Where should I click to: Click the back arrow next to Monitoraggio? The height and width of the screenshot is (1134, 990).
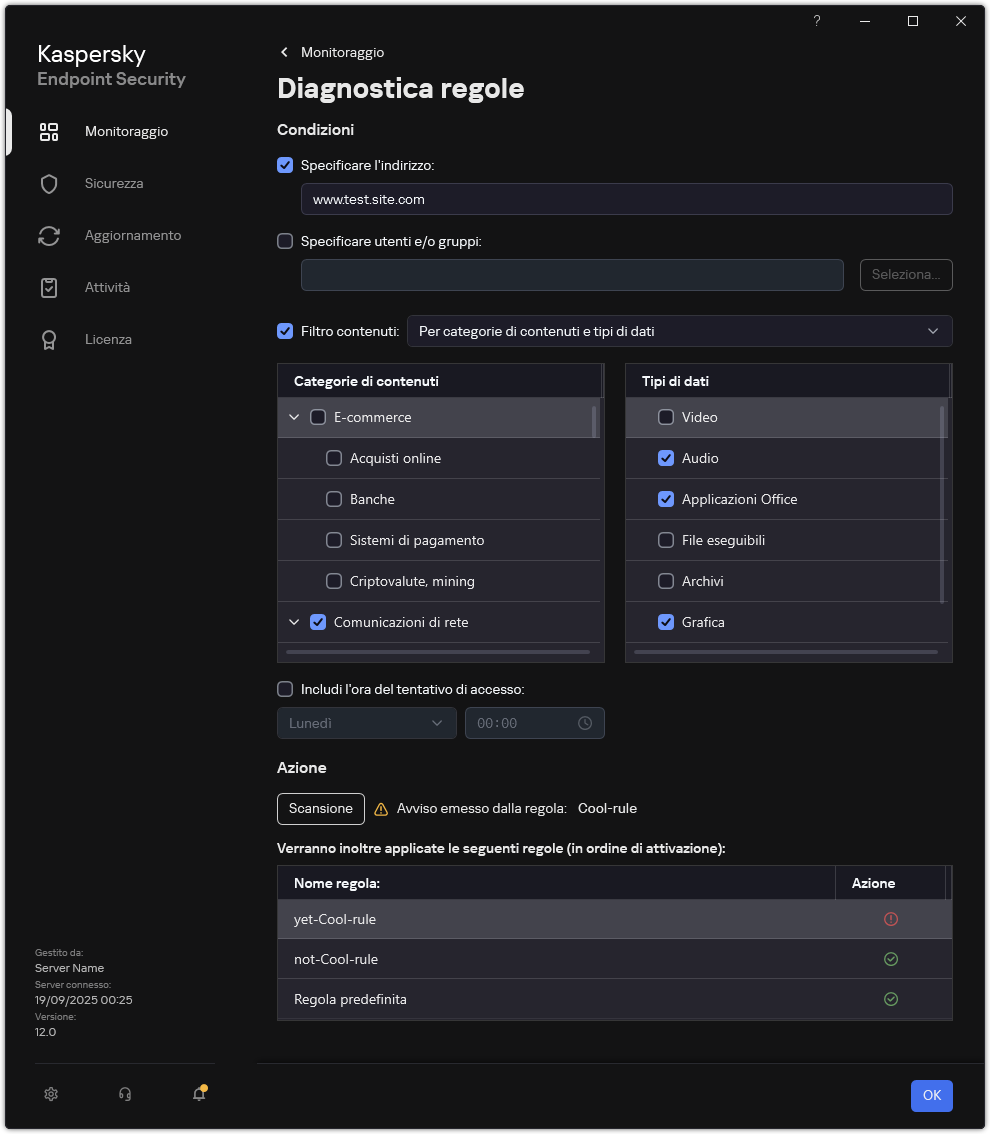tap(285, 52)
